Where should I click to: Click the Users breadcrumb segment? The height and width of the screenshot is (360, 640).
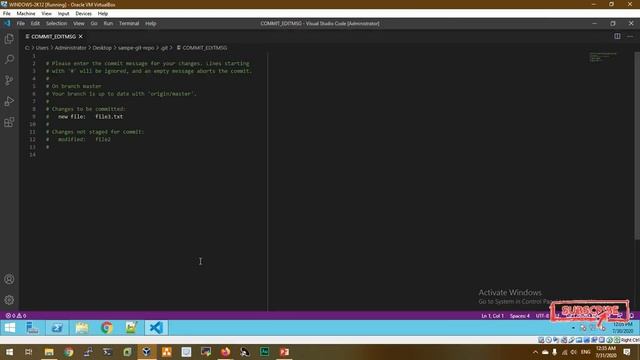coord(42,48)
